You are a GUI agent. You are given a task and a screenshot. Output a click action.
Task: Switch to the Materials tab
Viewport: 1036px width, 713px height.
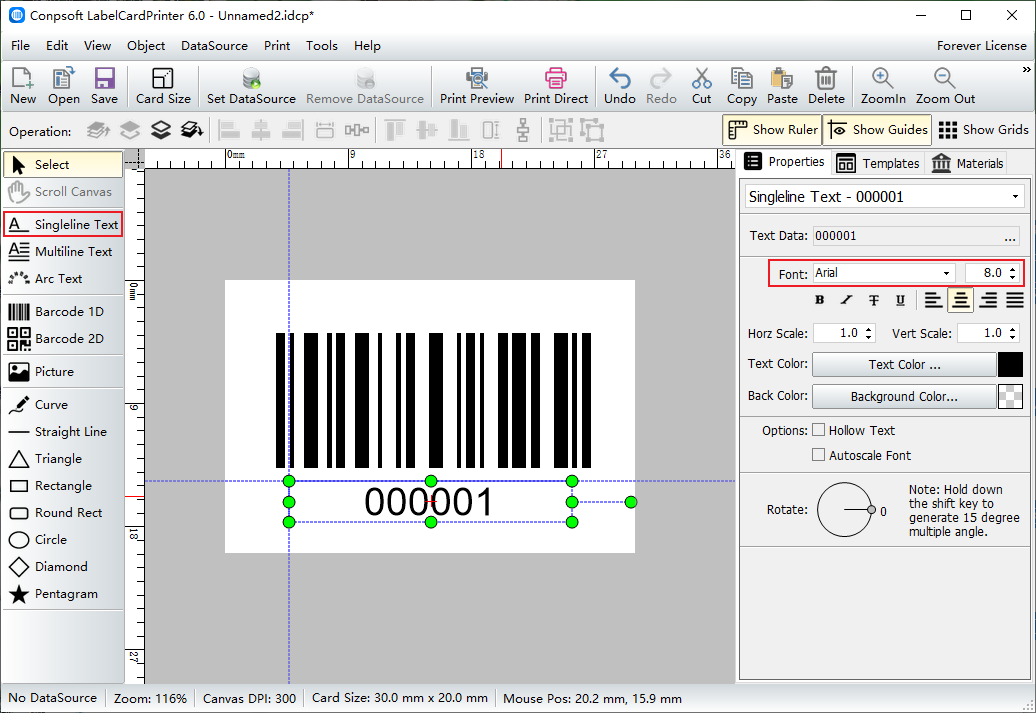coord(967,163)
